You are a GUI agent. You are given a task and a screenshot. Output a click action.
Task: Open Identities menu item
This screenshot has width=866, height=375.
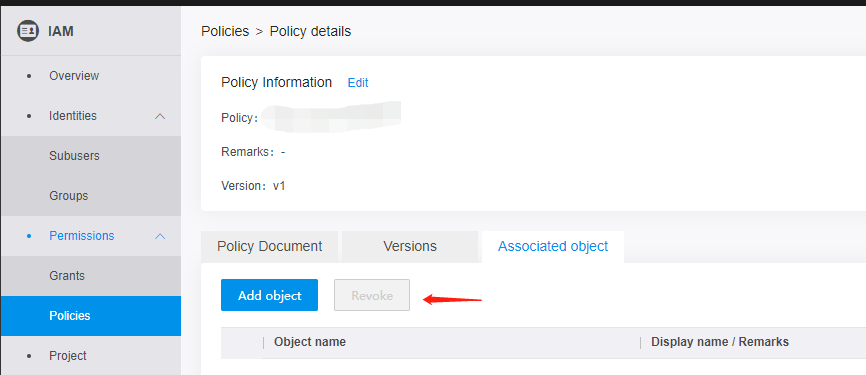pyautogui.click(x=73, y=116)
